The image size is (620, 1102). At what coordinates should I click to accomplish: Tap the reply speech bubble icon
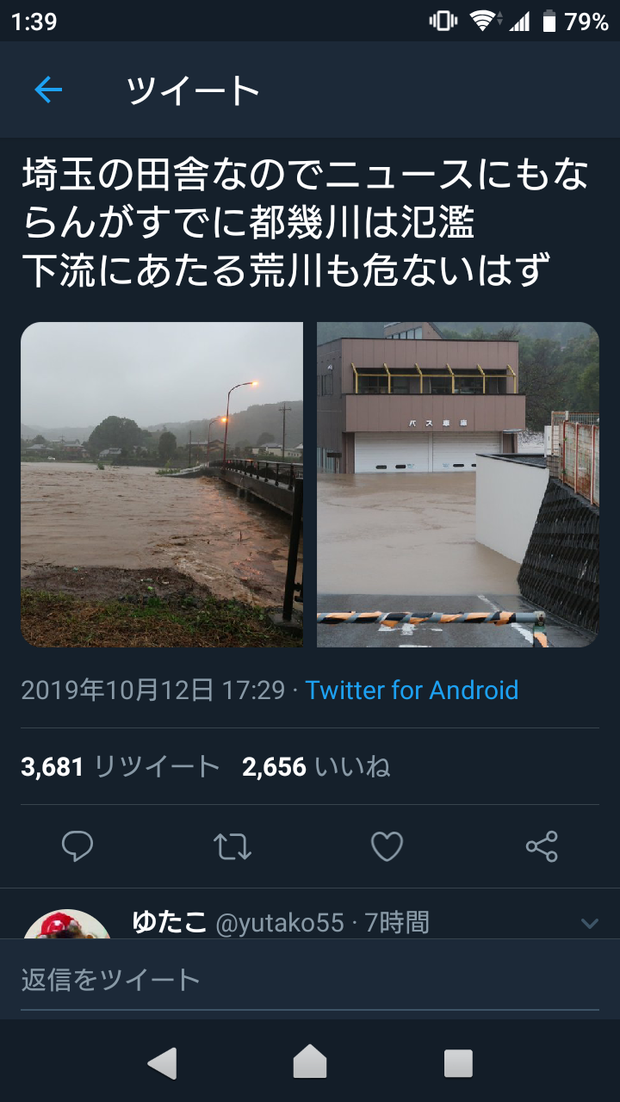tap(77, 846)
